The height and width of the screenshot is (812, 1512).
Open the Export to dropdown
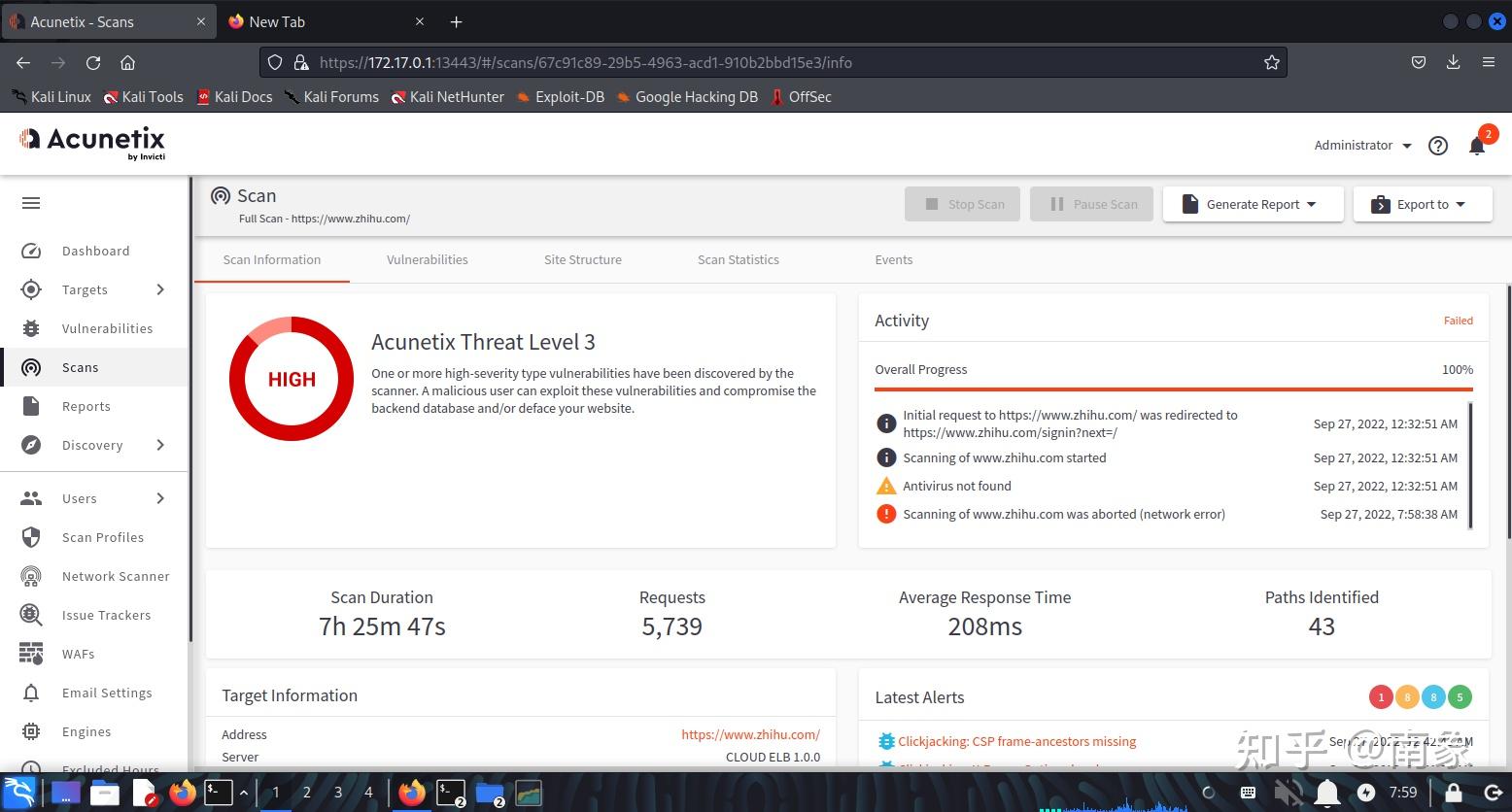click(1423, 204)
